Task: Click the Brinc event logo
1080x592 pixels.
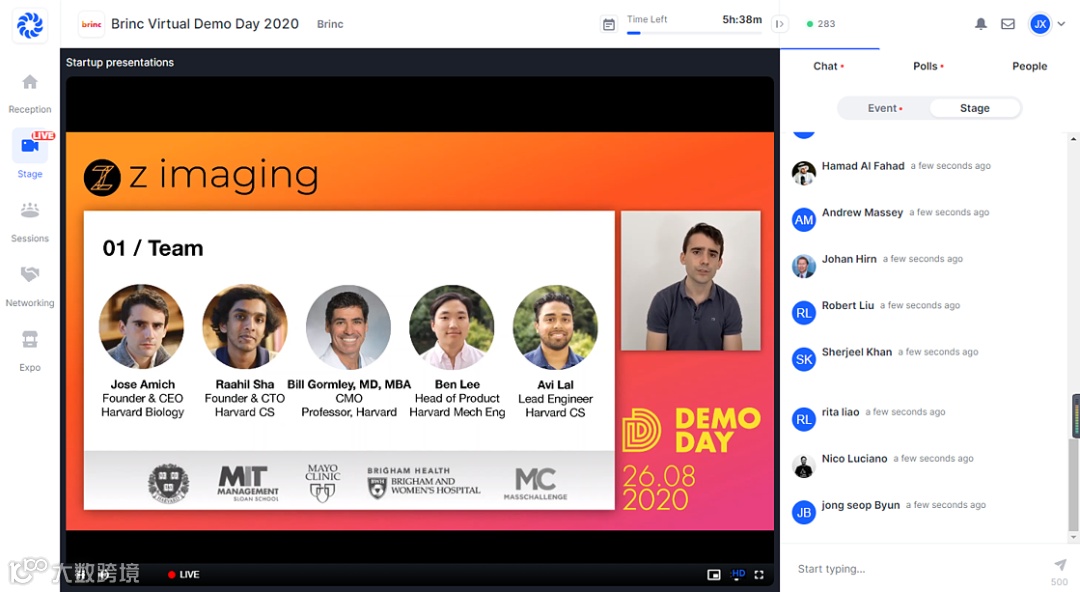Action: point(92,24)
